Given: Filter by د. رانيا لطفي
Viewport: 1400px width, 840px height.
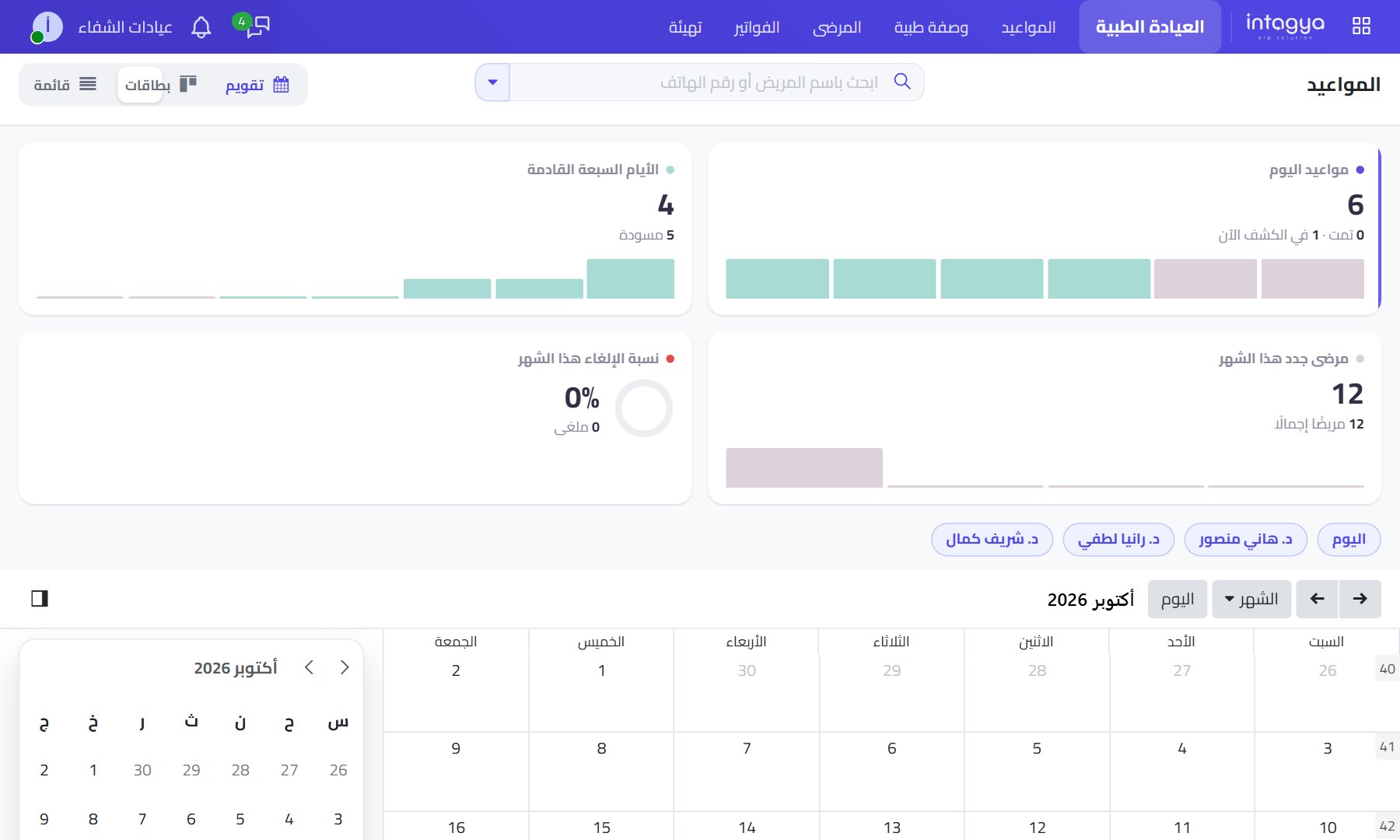Looking at the screenshot, I should click(x=1118, y=539).
